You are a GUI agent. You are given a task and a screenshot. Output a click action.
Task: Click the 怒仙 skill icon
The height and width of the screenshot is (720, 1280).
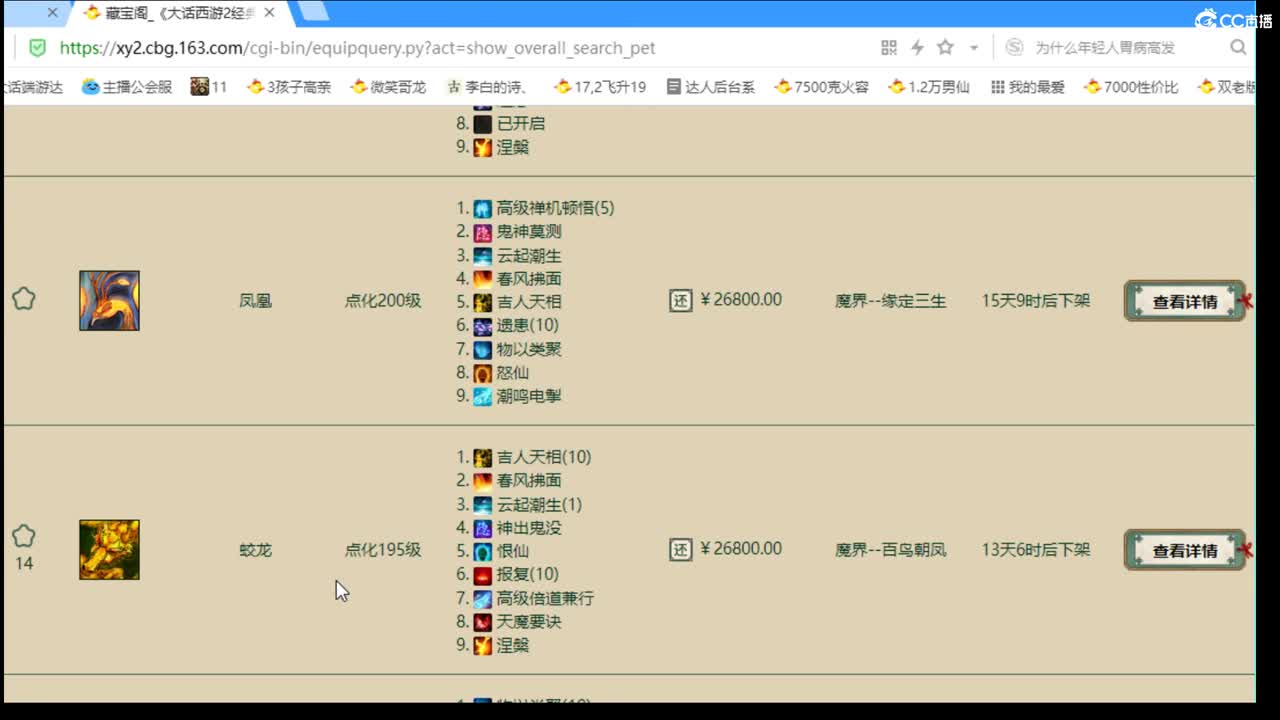pyautogui.click(x=483, y=373)
